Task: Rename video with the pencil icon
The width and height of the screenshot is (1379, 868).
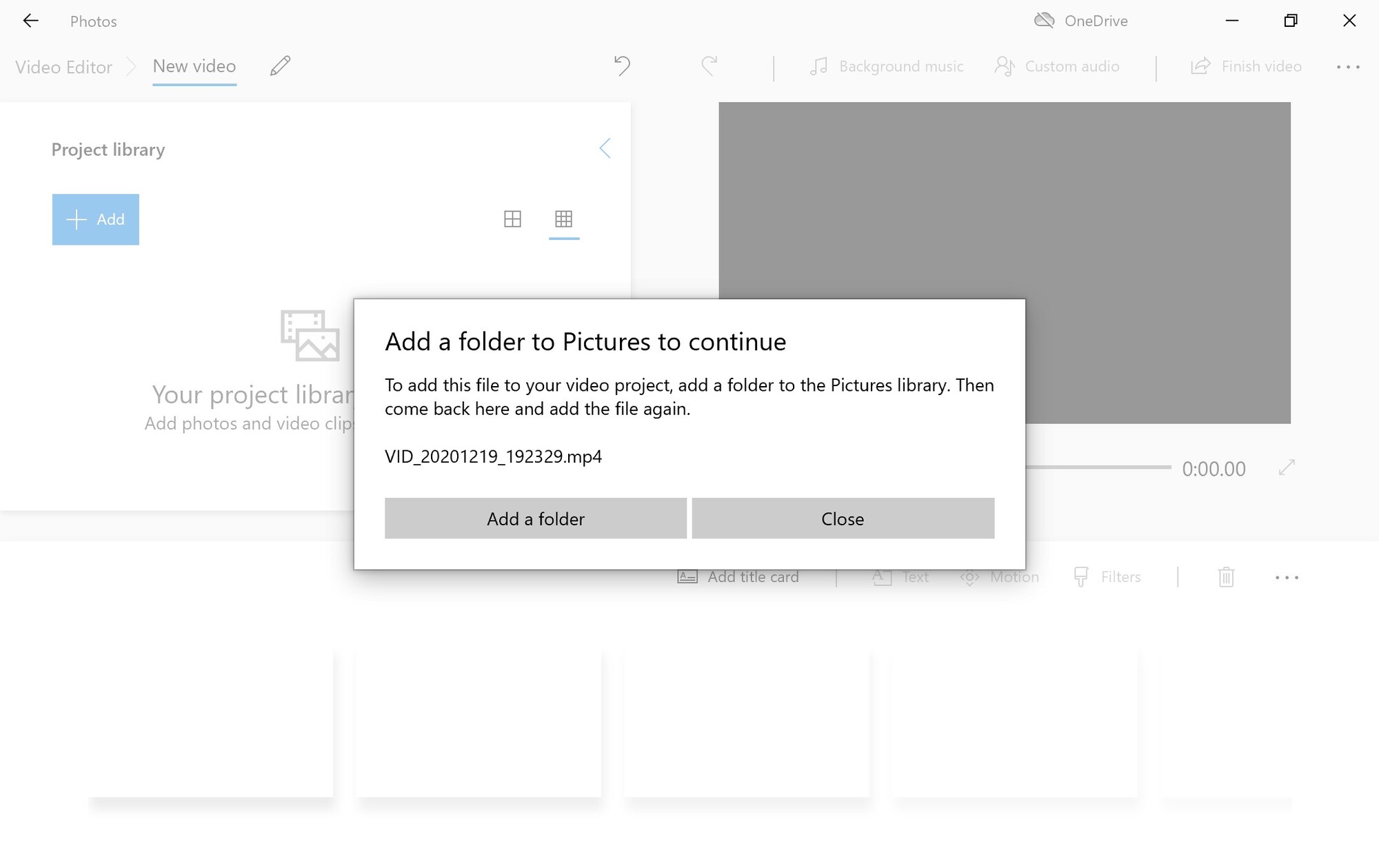Action: click(x=280, y=66)
